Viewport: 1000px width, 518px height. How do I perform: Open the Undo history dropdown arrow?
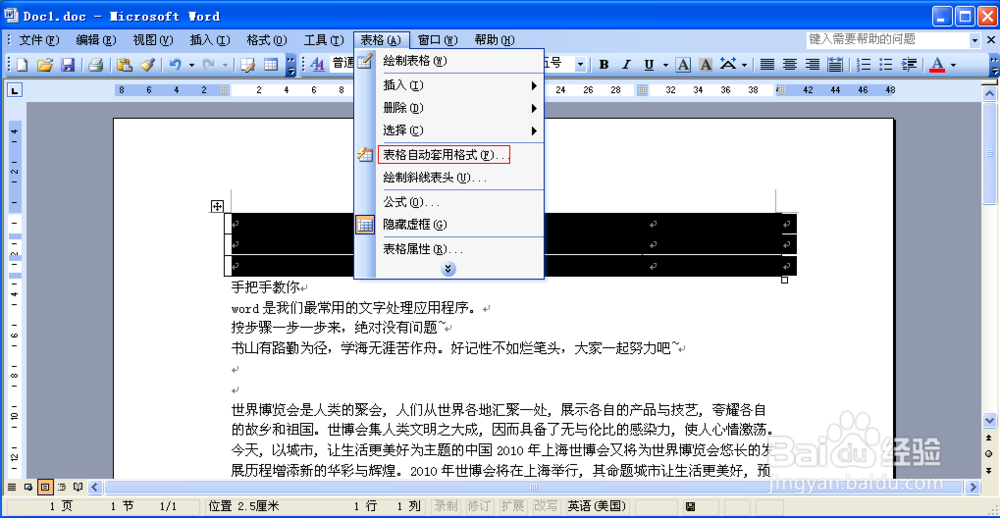[x=190, y=64]
